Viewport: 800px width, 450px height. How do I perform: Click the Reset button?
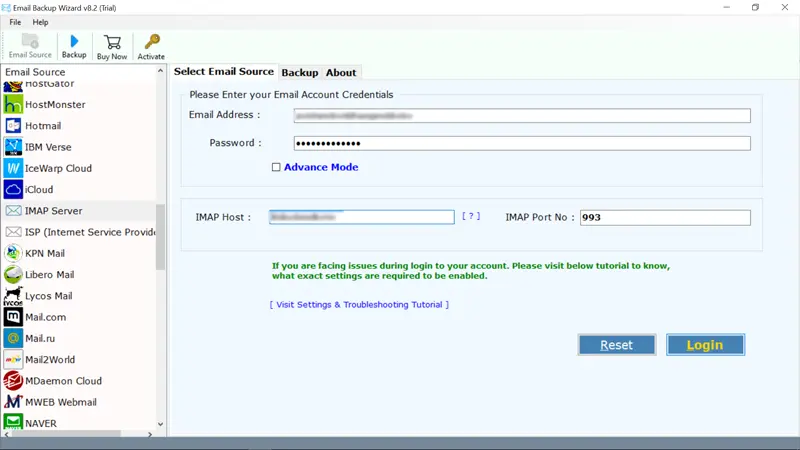click(x=617, y=345)
